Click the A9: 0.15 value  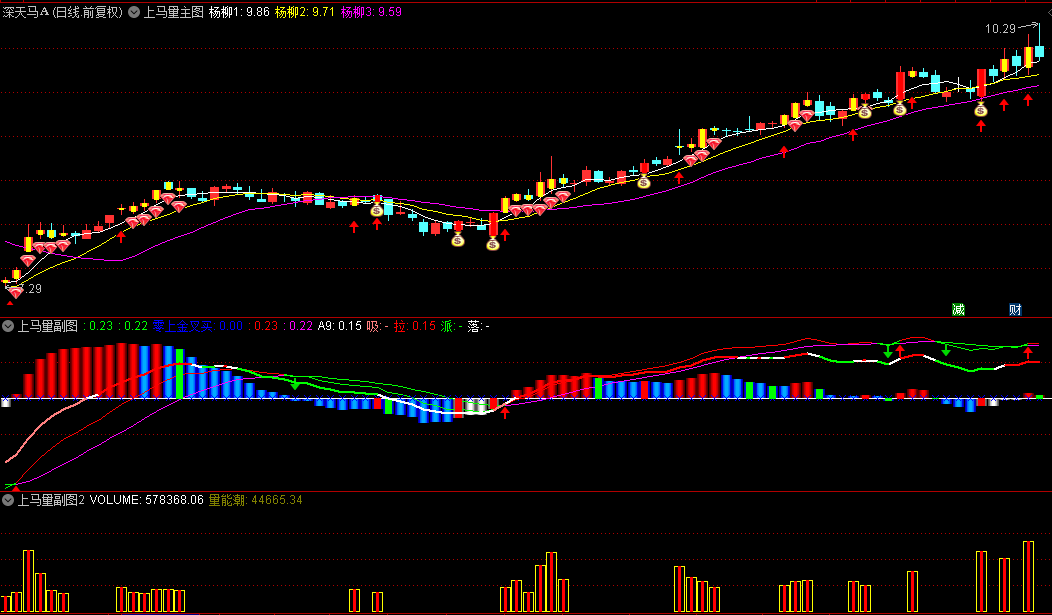pos(339,327)
